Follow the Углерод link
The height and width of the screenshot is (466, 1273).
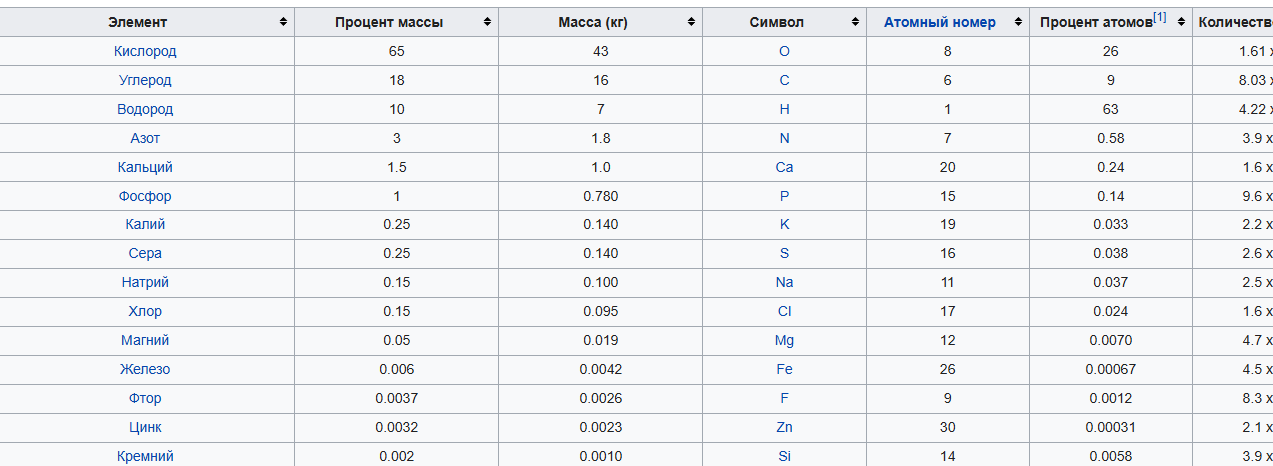click(x=145, y=80)
